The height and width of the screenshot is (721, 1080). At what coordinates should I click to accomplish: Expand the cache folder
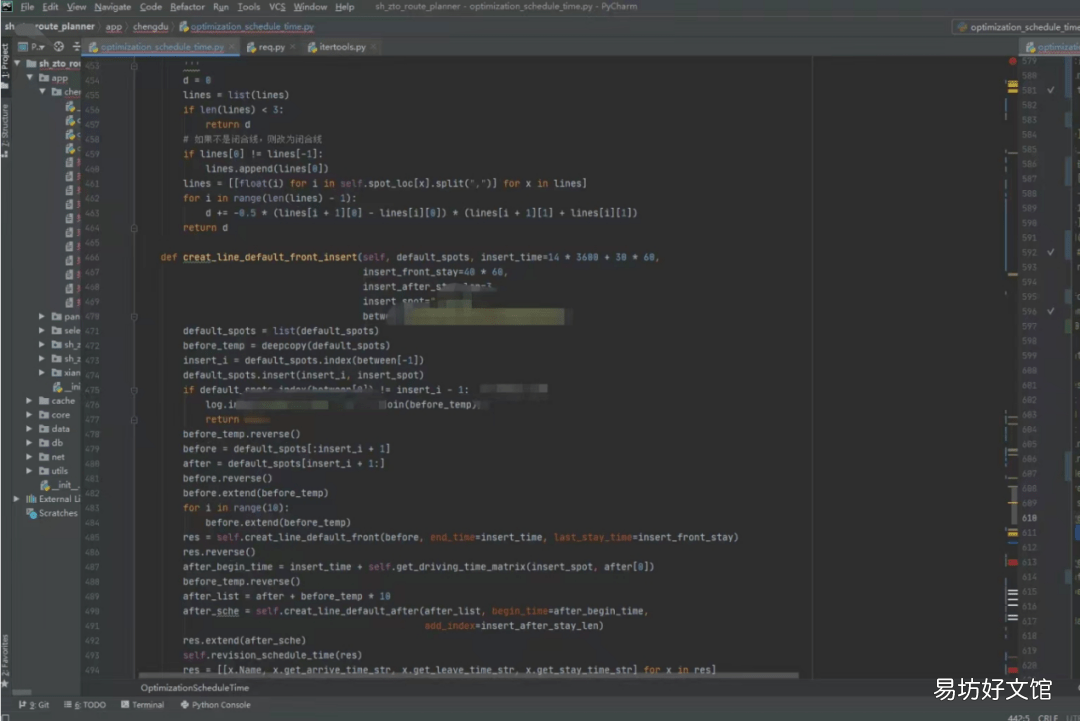29,401
